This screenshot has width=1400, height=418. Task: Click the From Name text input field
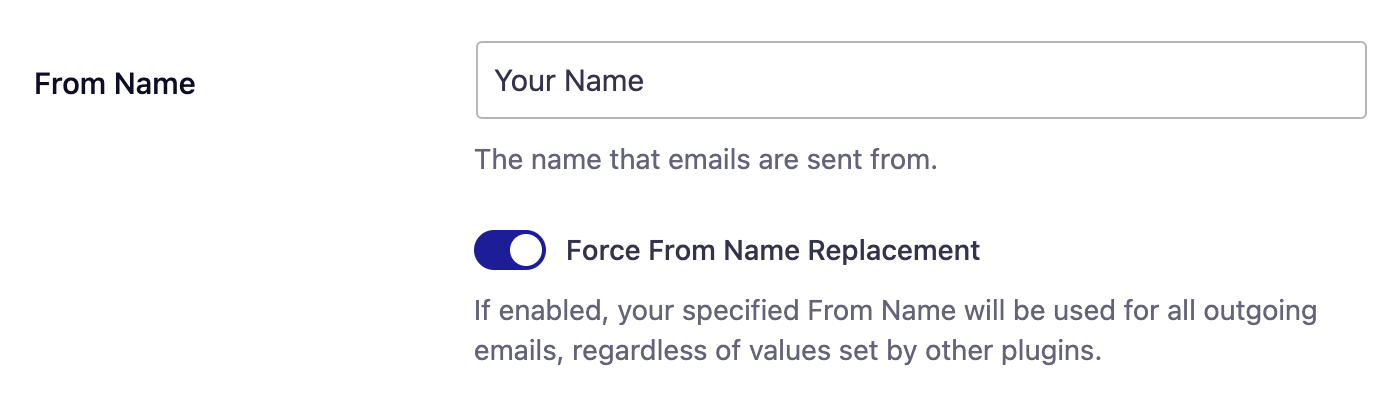tap(921, 80)
